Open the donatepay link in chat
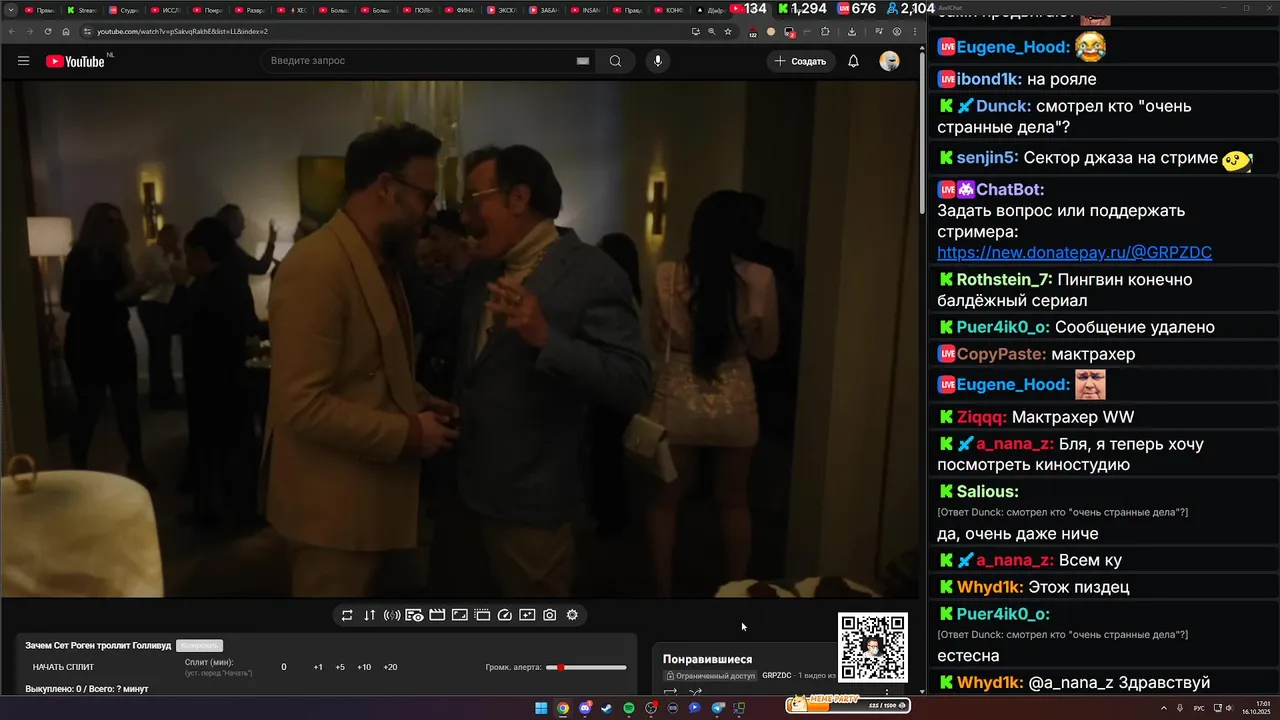 [x=1074, y=253]
